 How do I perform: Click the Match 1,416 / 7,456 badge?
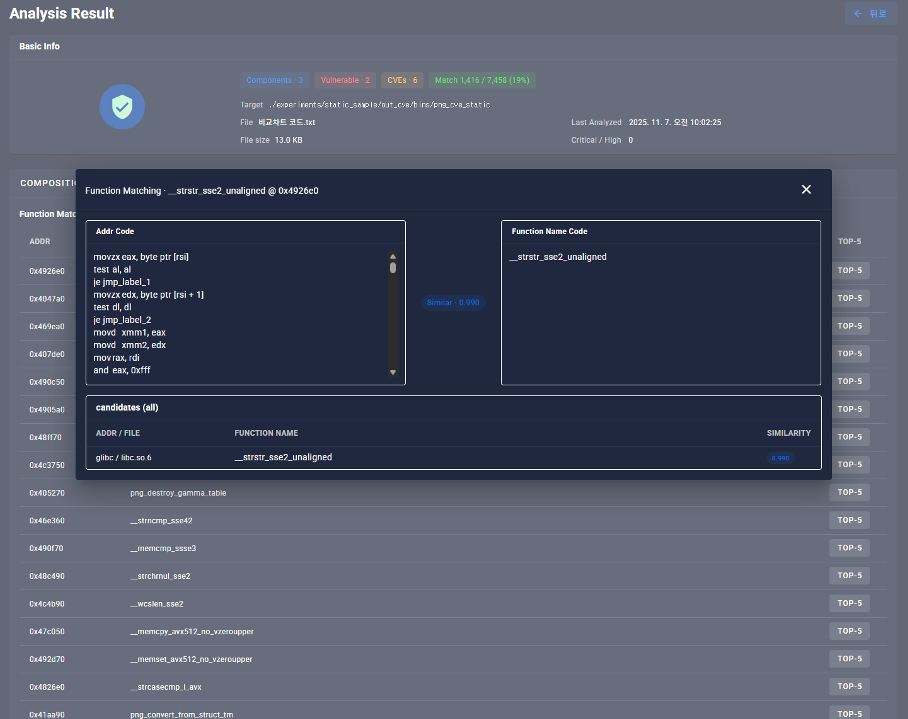click(x=483, y=80)
